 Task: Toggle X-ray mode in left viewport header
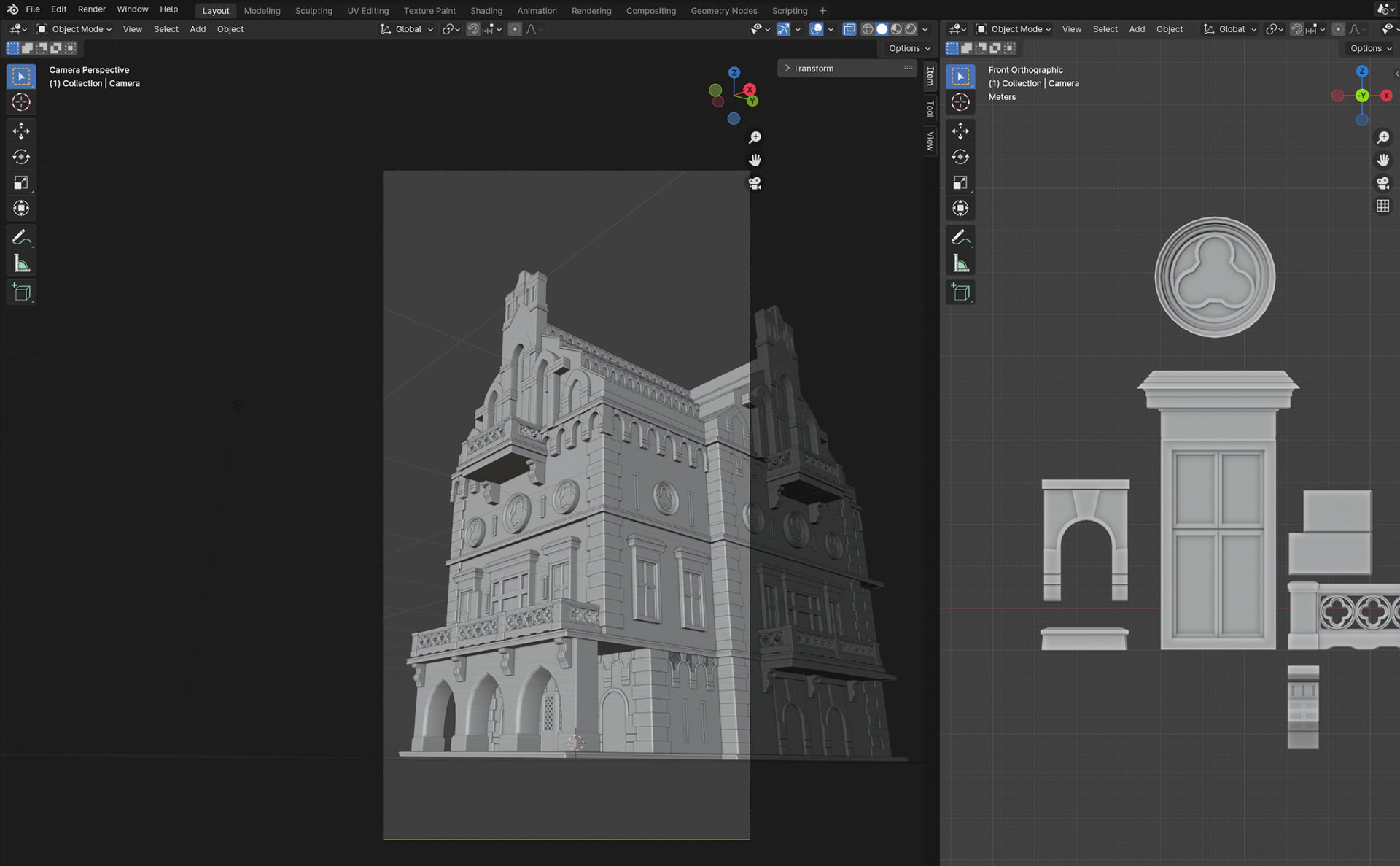[x=849, y=29]
